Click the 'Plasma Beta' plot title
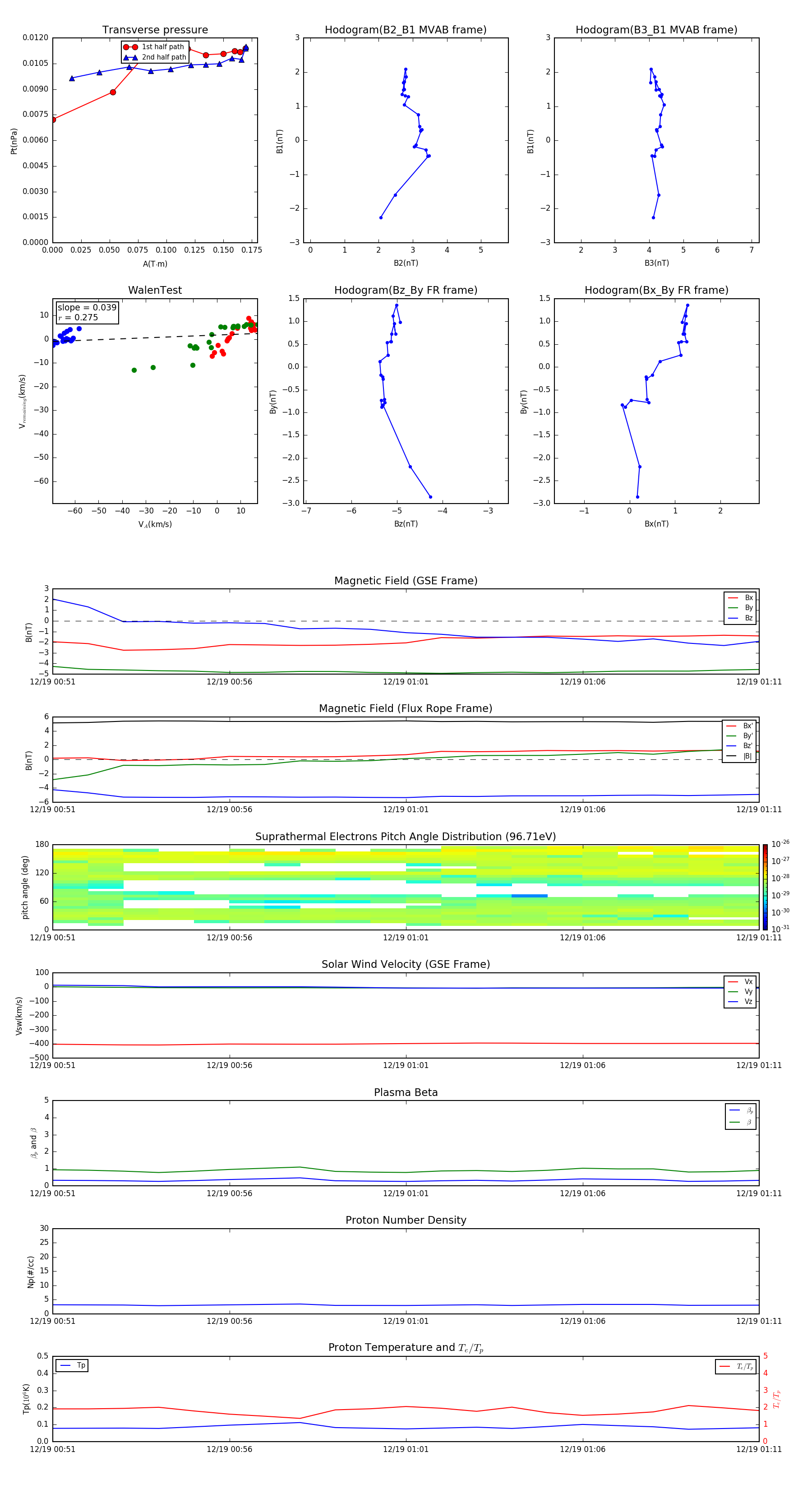 406,1092
